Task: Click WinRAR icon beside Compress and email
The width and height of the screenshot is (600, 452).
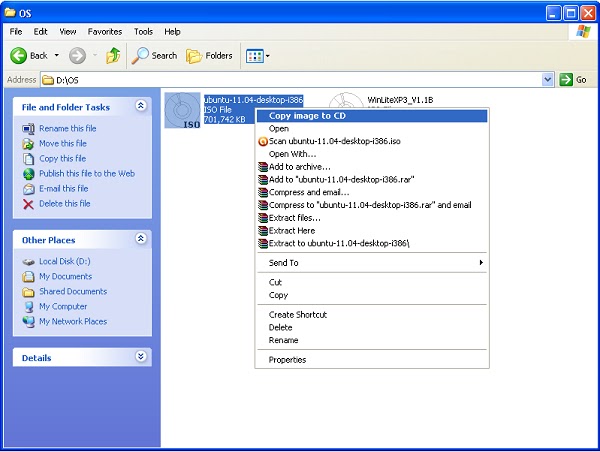Action: tap(263, 193)
